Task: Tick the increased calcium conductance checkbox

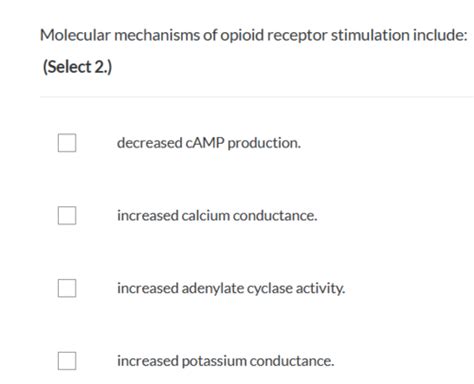Action: (x=67, y=216)
